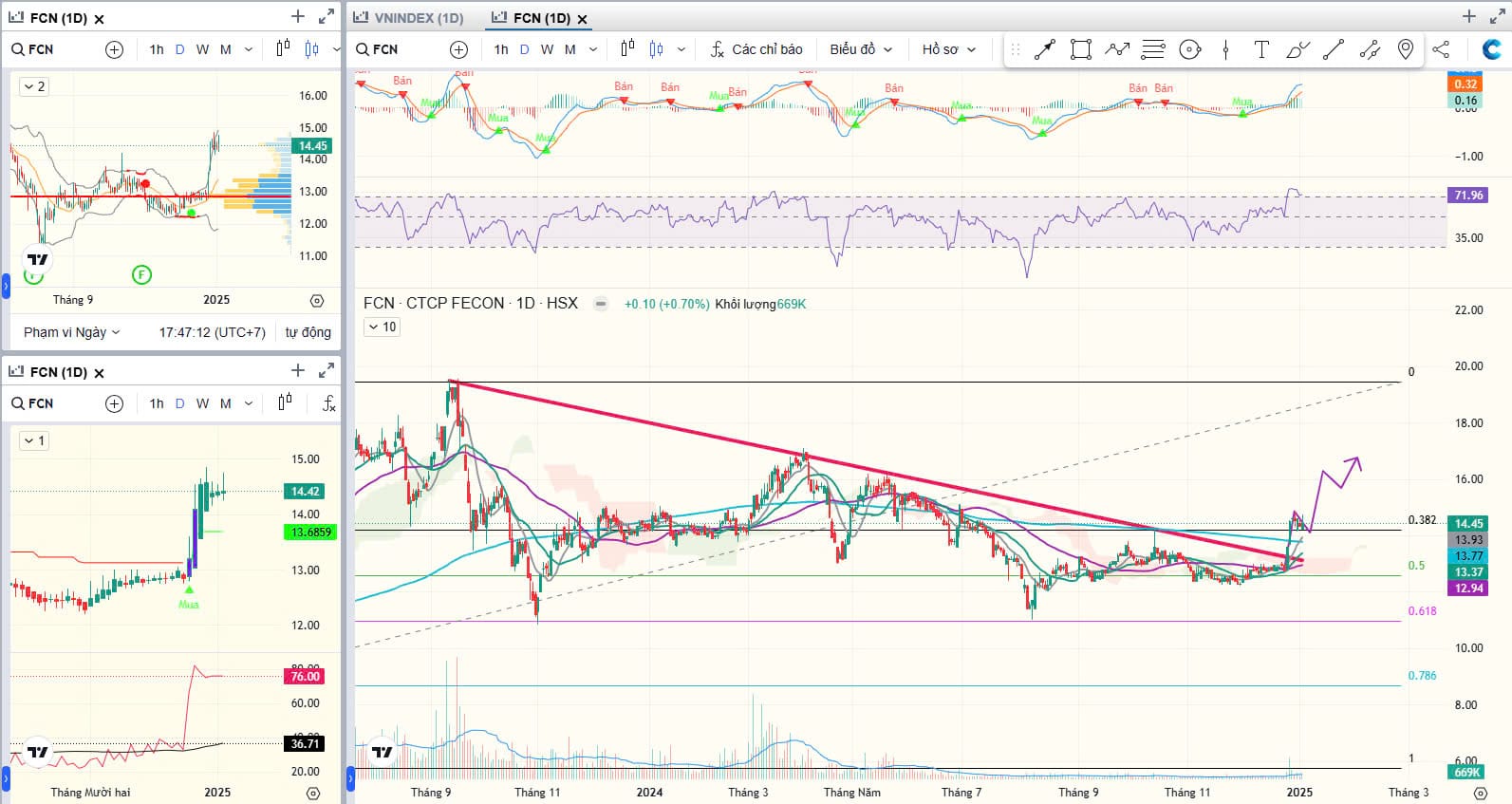Set main chart interval to W

[547, 49]
